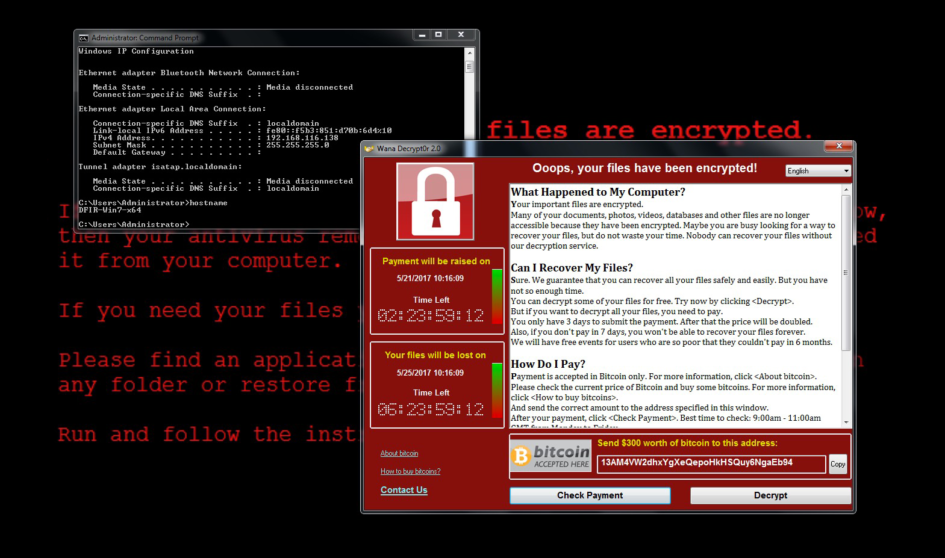
Task: Close the Wana Decrypt0r window
Action: (x=838, y=146)
